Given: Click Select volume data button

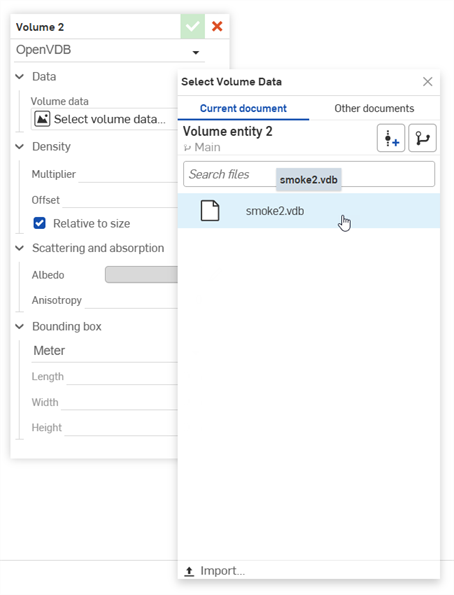Looking at the screenshot, I should [104, 119].
